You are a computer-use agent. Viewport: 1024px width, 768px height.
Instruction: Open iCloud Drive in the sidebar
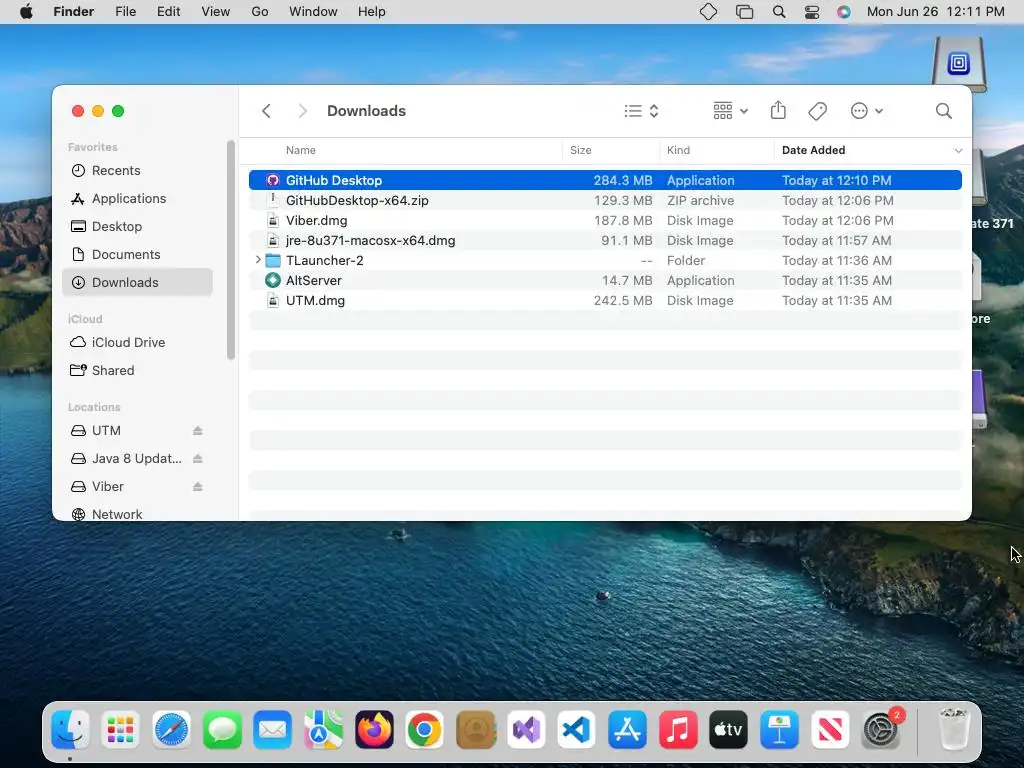tap(137, 342)
